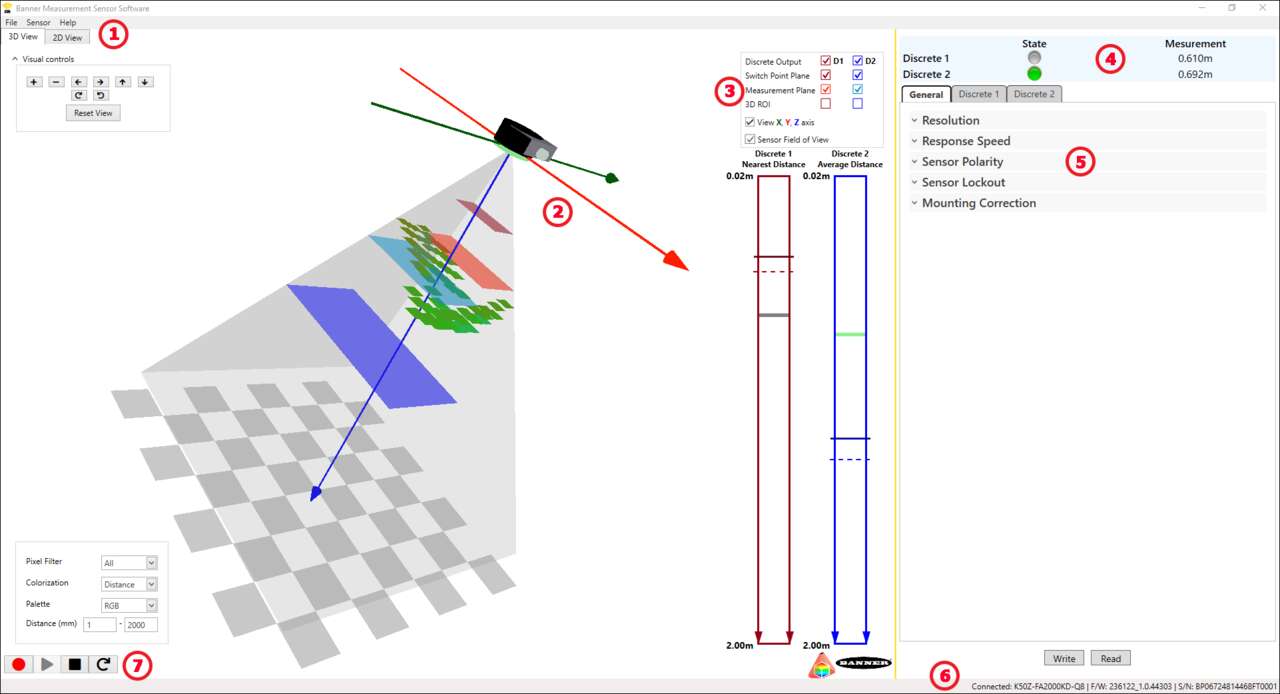Expand the Resolution section

(x=1086, y=120)
